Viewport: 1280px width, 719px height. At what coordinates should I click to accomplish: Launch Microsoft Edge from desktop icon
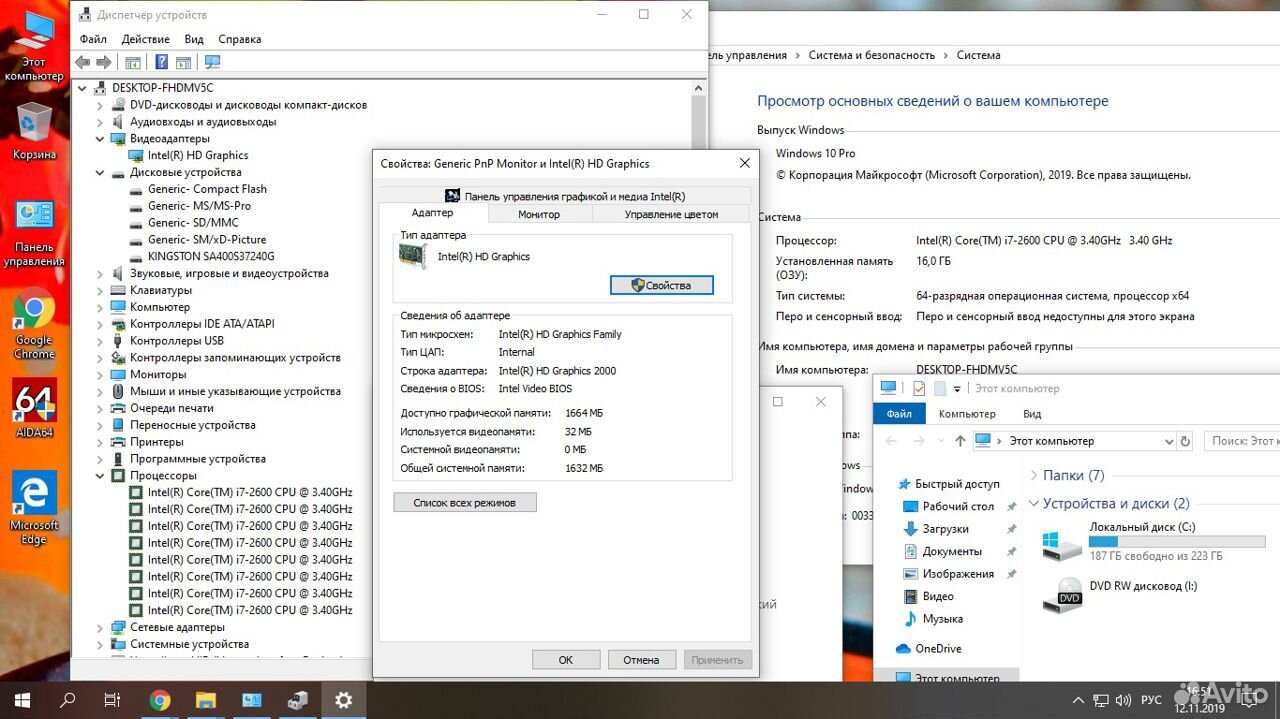click(x=34, y=508)
